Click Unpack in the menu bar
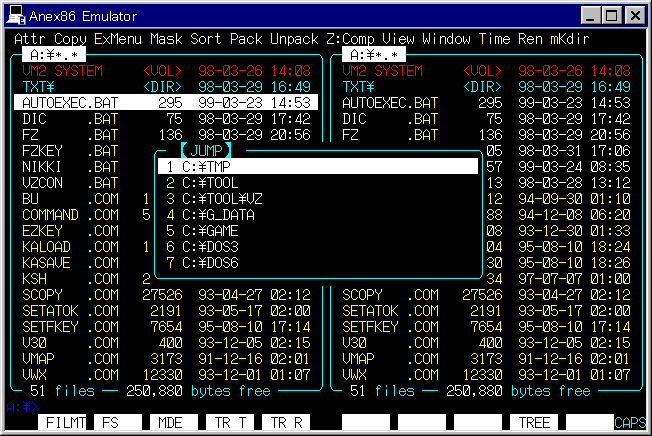 point(296,38)
